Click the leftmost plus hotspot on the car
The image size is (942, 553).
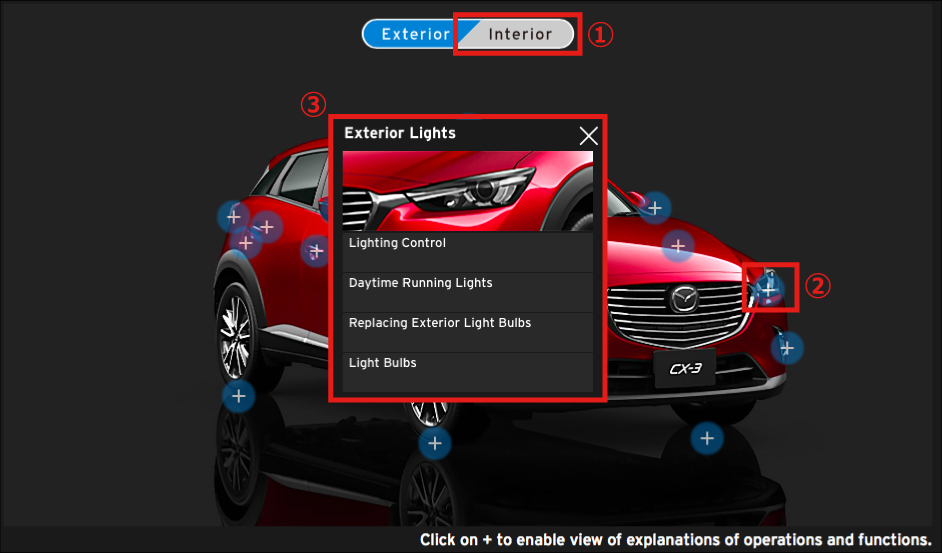coord(233,215)
